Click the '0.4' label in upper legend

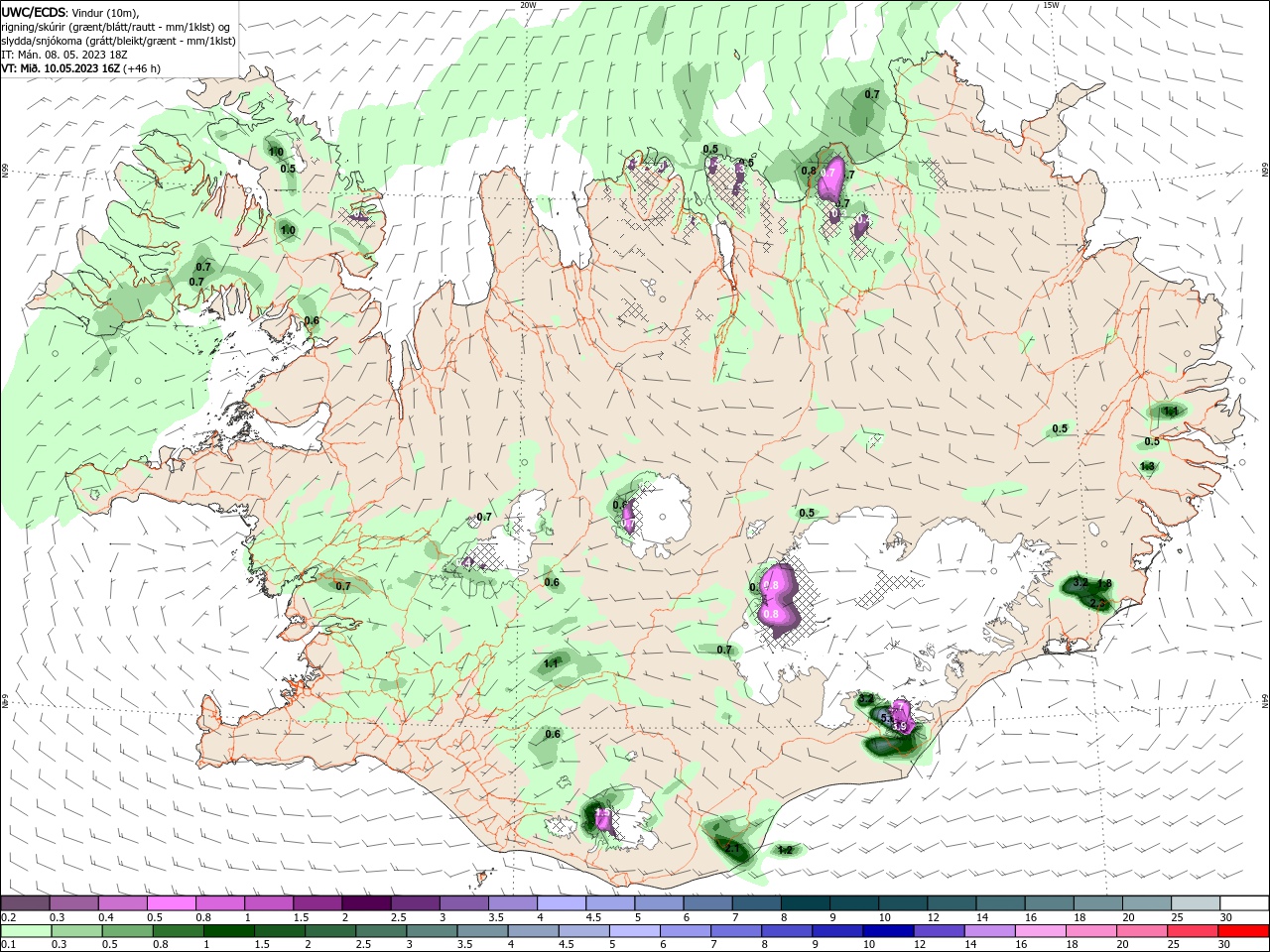click(x=106, y=918)
